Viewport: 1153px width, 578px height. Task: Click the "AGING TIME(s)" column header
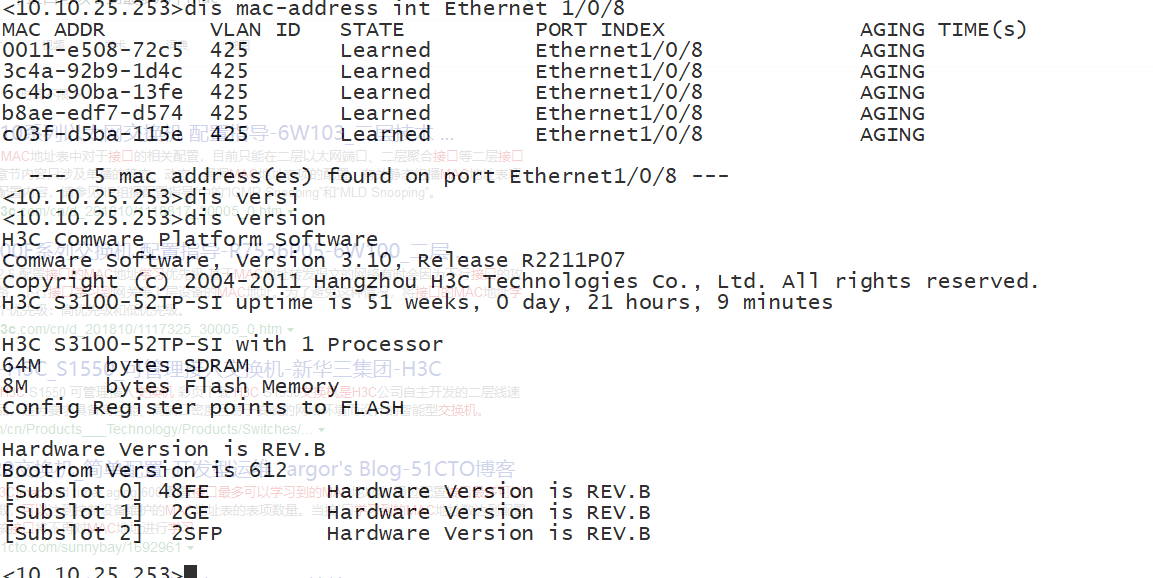943,29
